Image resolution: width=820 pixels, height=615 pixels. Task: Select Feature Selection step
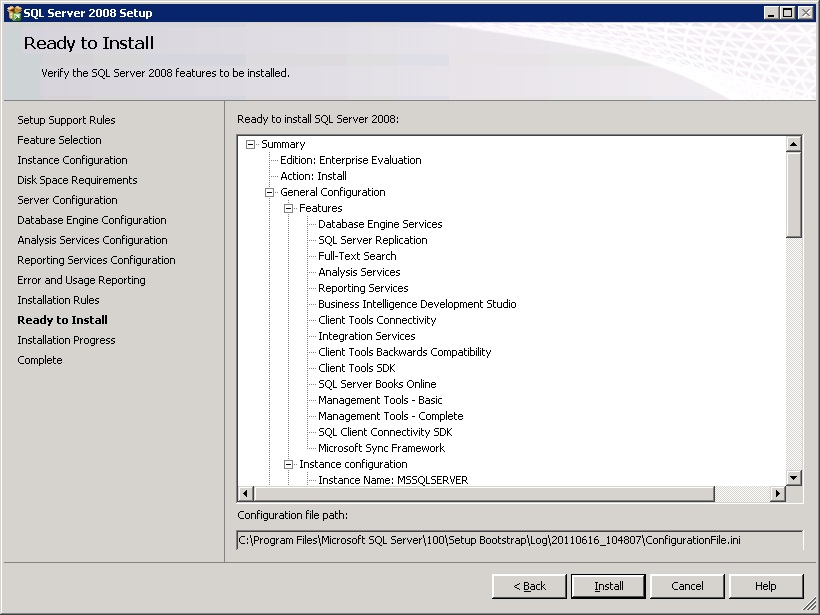coord(59,140)
